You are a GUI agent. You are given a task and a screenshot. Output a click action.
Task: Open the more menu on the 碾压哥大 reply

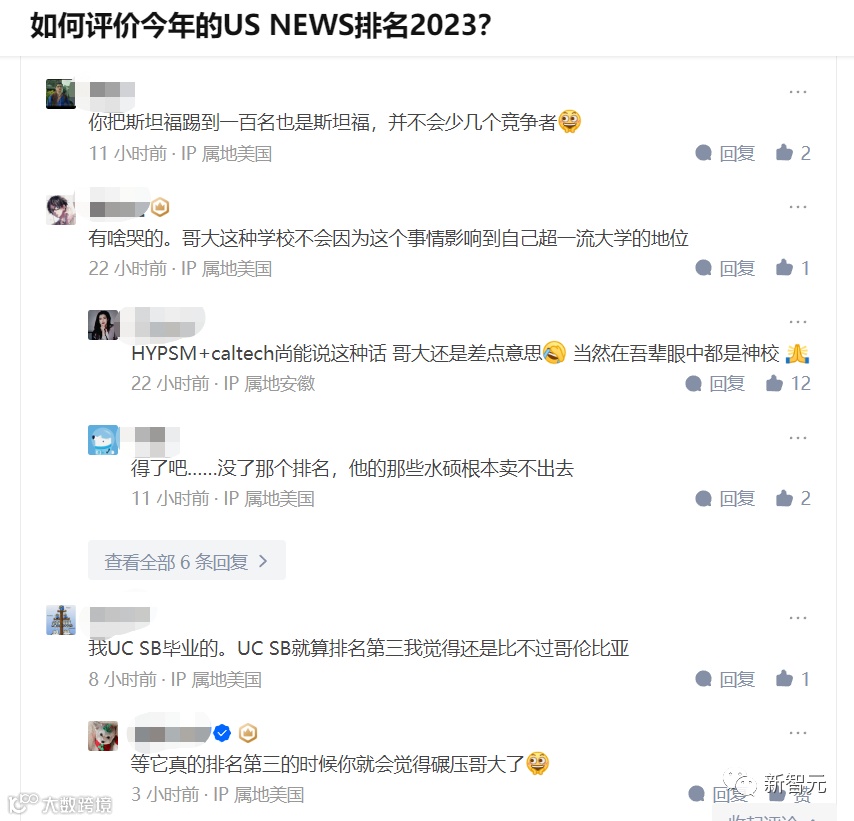click(798, 733)
